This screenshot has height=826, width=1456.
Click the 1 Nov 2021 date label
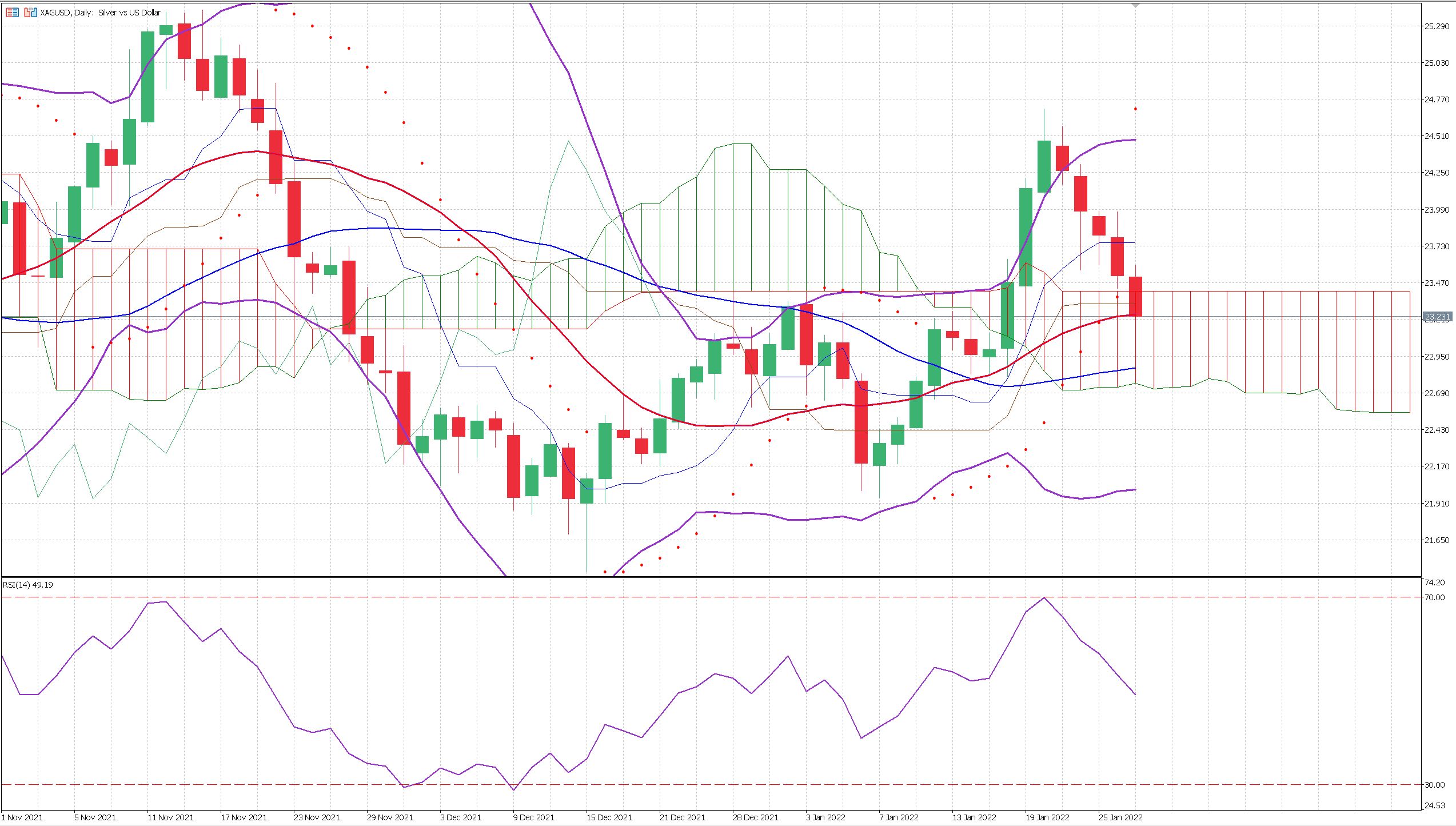tap(22, 817)
